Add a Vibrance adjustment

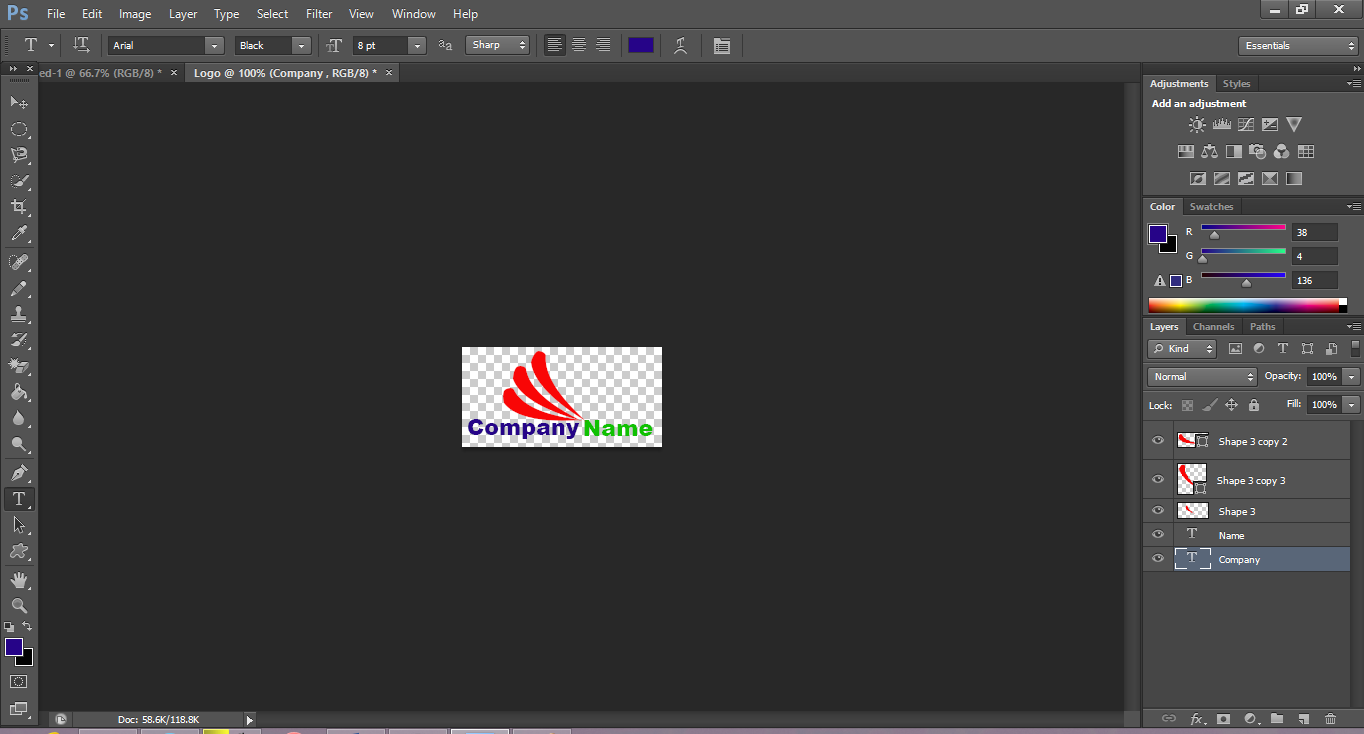(x=1294, y=125)
